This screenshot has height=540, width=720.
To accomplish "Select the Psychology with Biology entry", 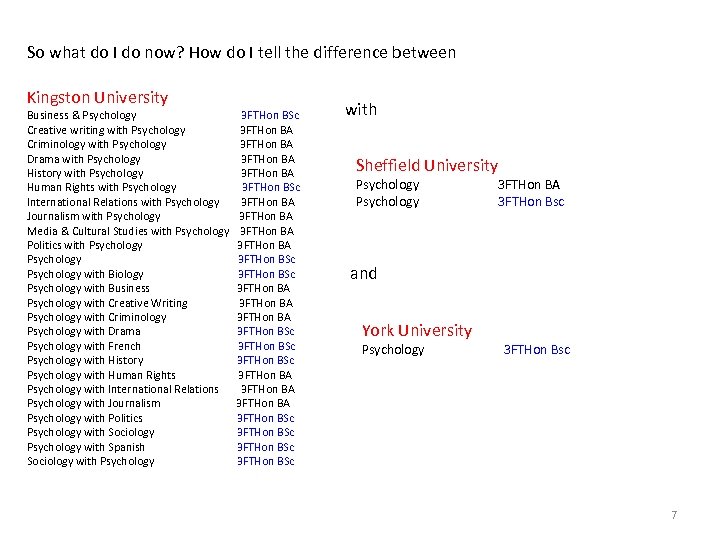I will click(85, 274).
